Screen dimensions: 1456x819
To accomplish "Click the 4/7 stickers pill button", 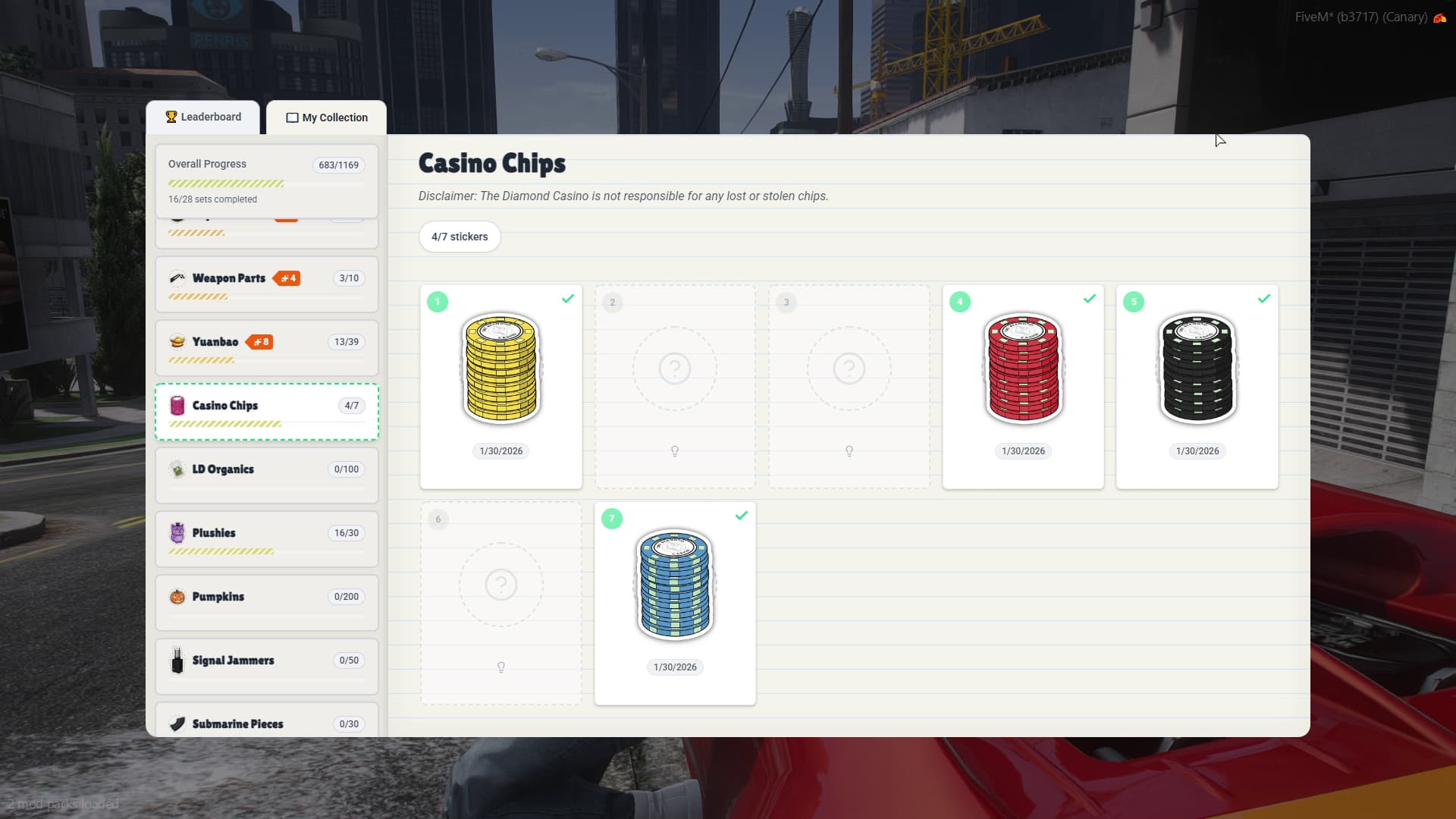I will pyautogui.click(x=460, y=237).
